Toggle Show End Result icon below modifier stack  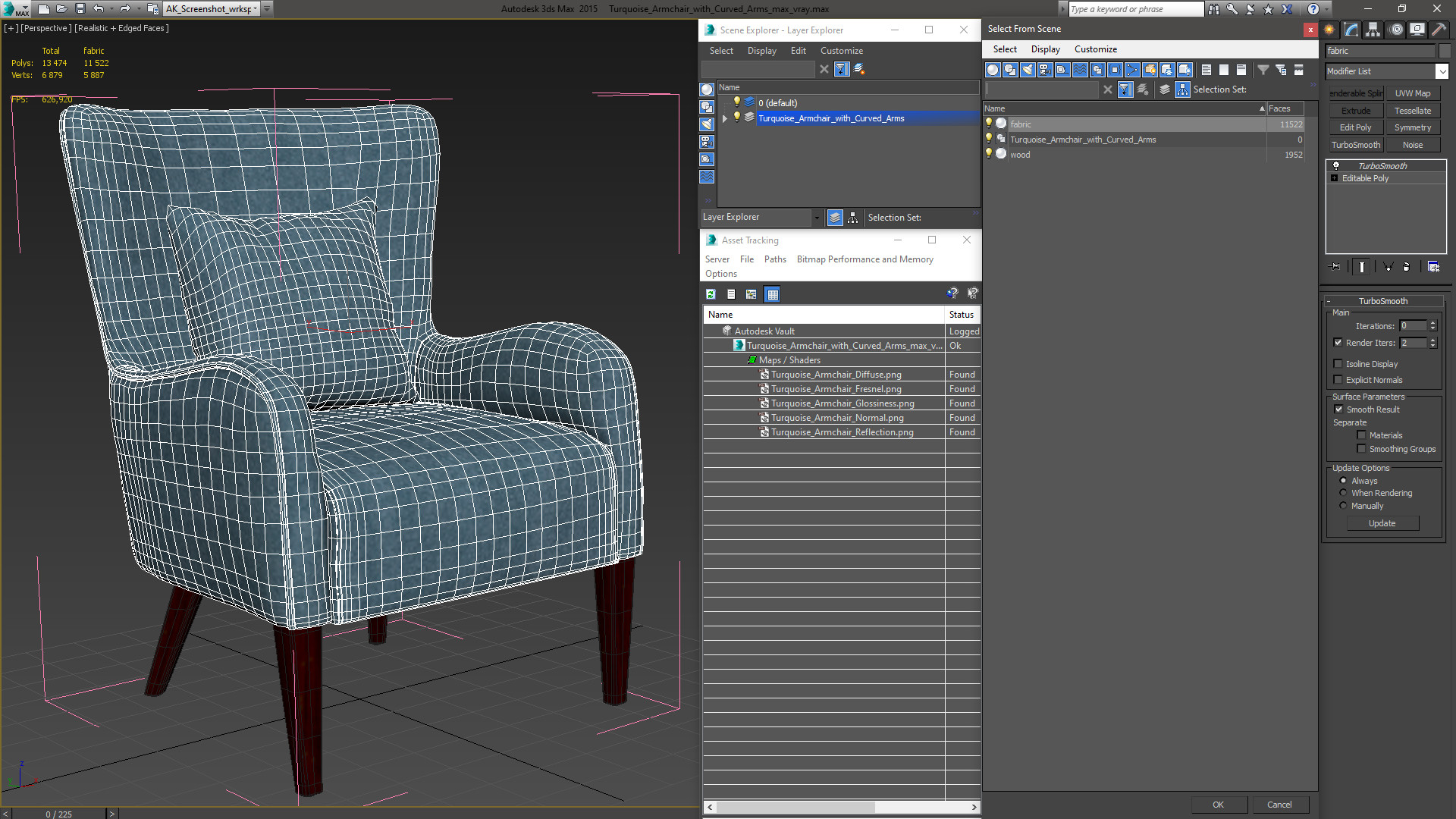[1362, 267]
